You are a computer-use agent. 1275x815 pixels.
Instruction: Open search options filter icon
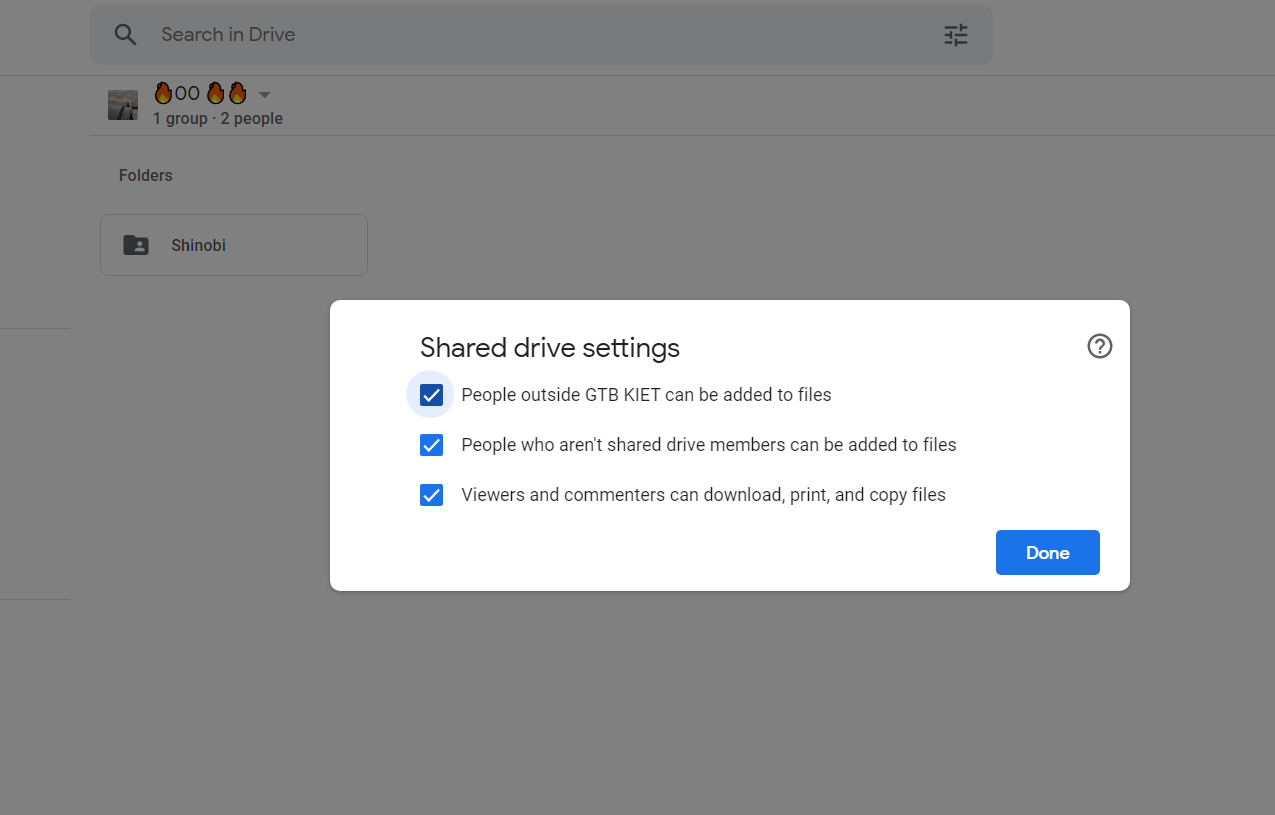click(x=956, y=35)
